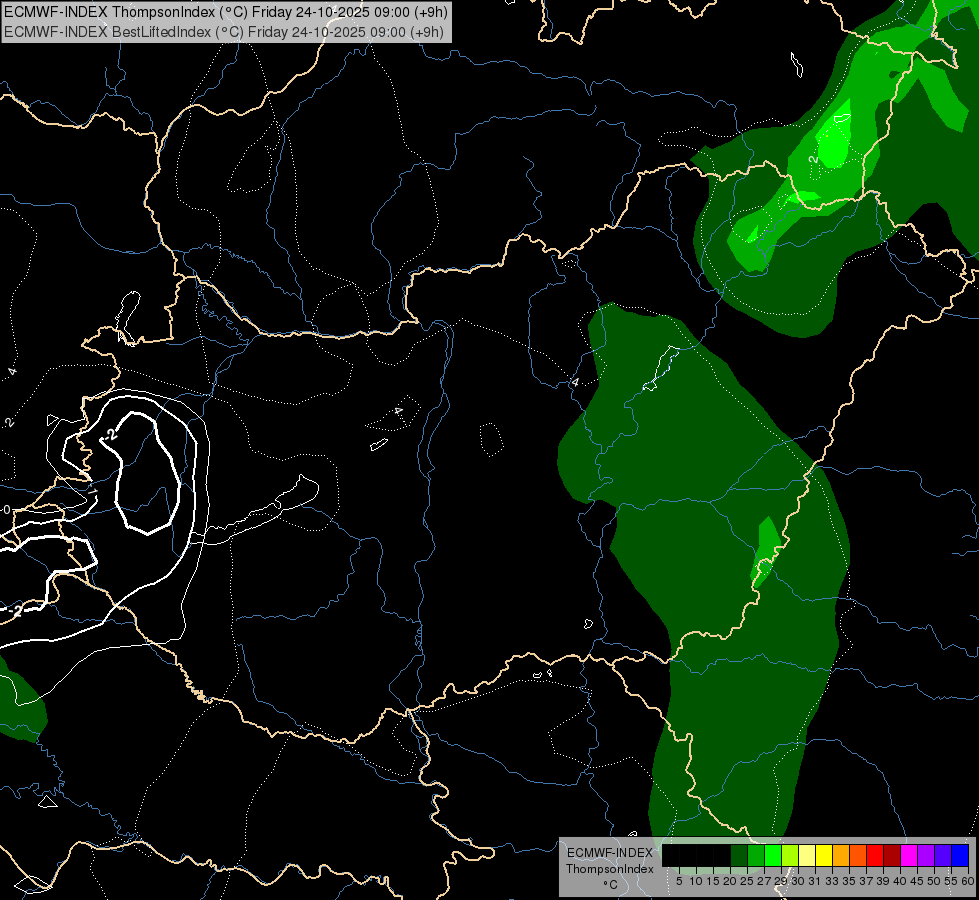
Task: Pick the pure yellow 31–33 legend swatch
Action: [824, 855]
